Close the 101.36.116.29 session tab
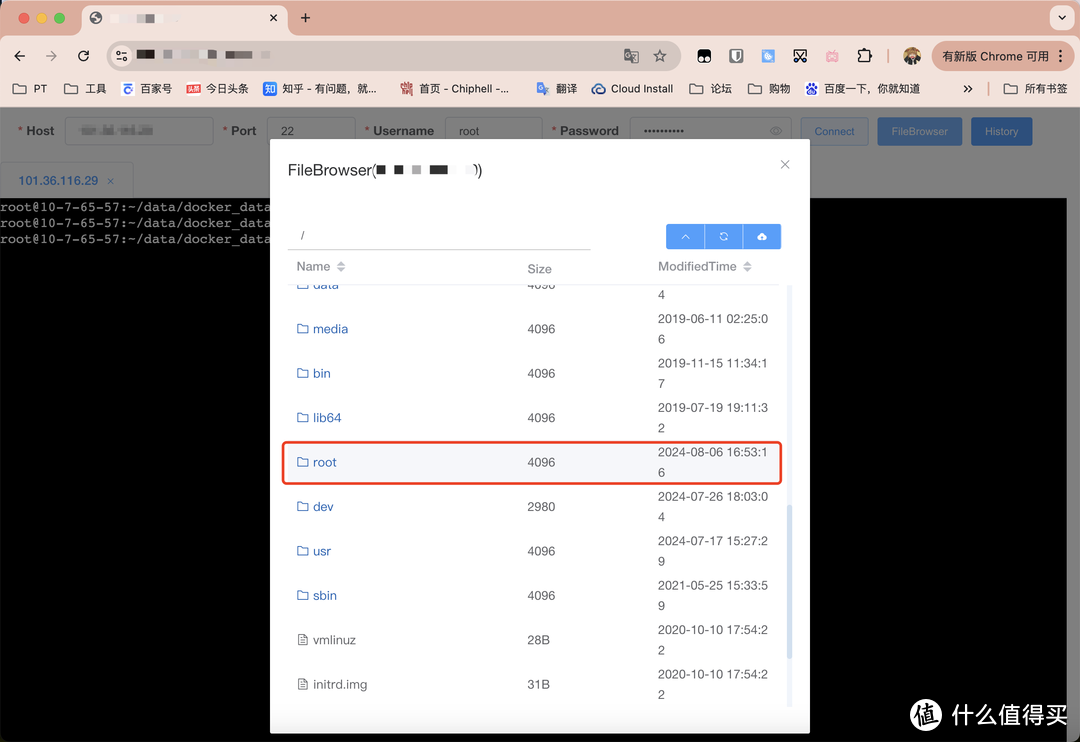The image size is (1080, 742). pos(110,181)
